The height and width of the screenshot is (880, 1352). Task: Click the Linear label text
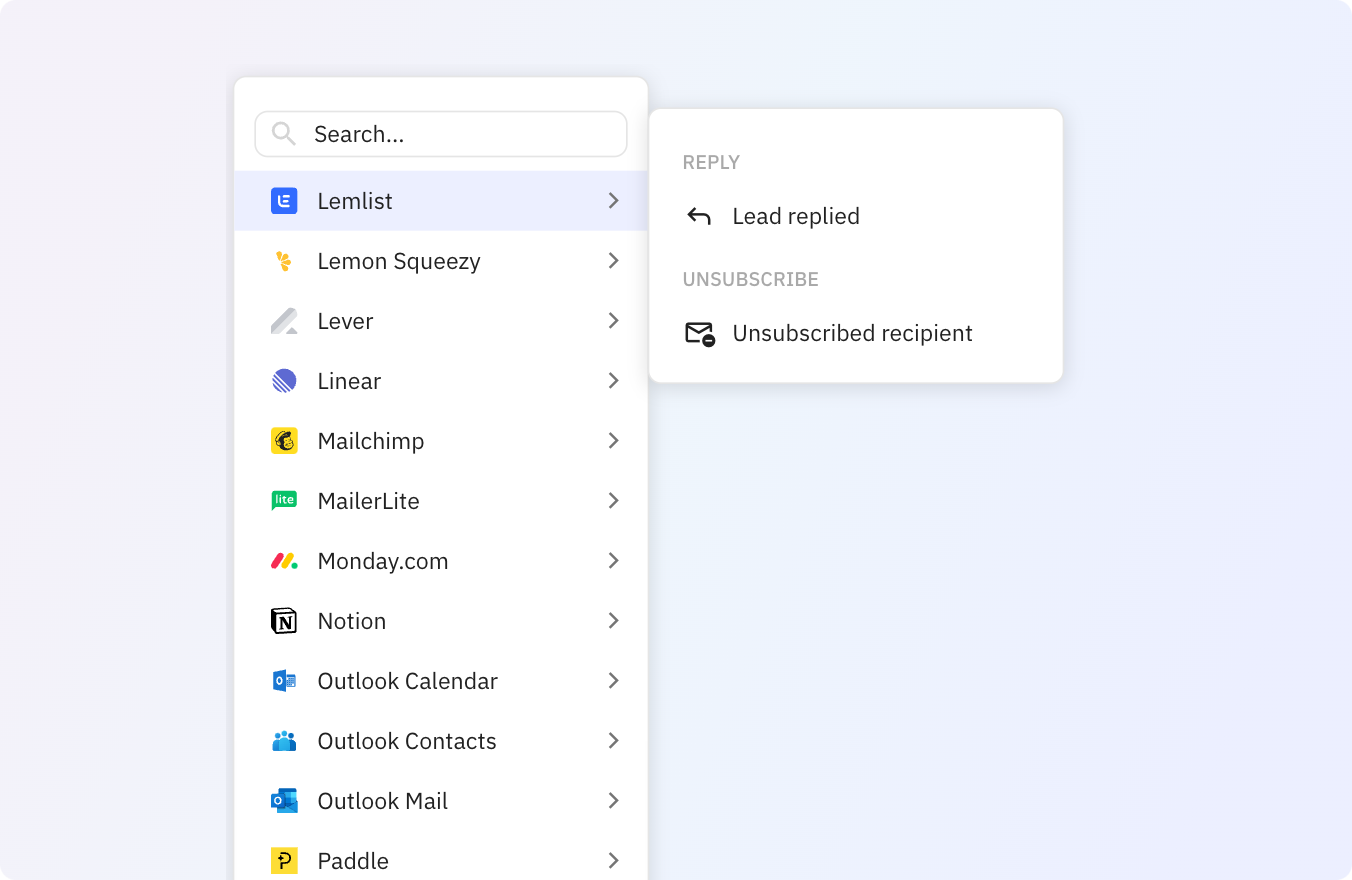point(349,381)
